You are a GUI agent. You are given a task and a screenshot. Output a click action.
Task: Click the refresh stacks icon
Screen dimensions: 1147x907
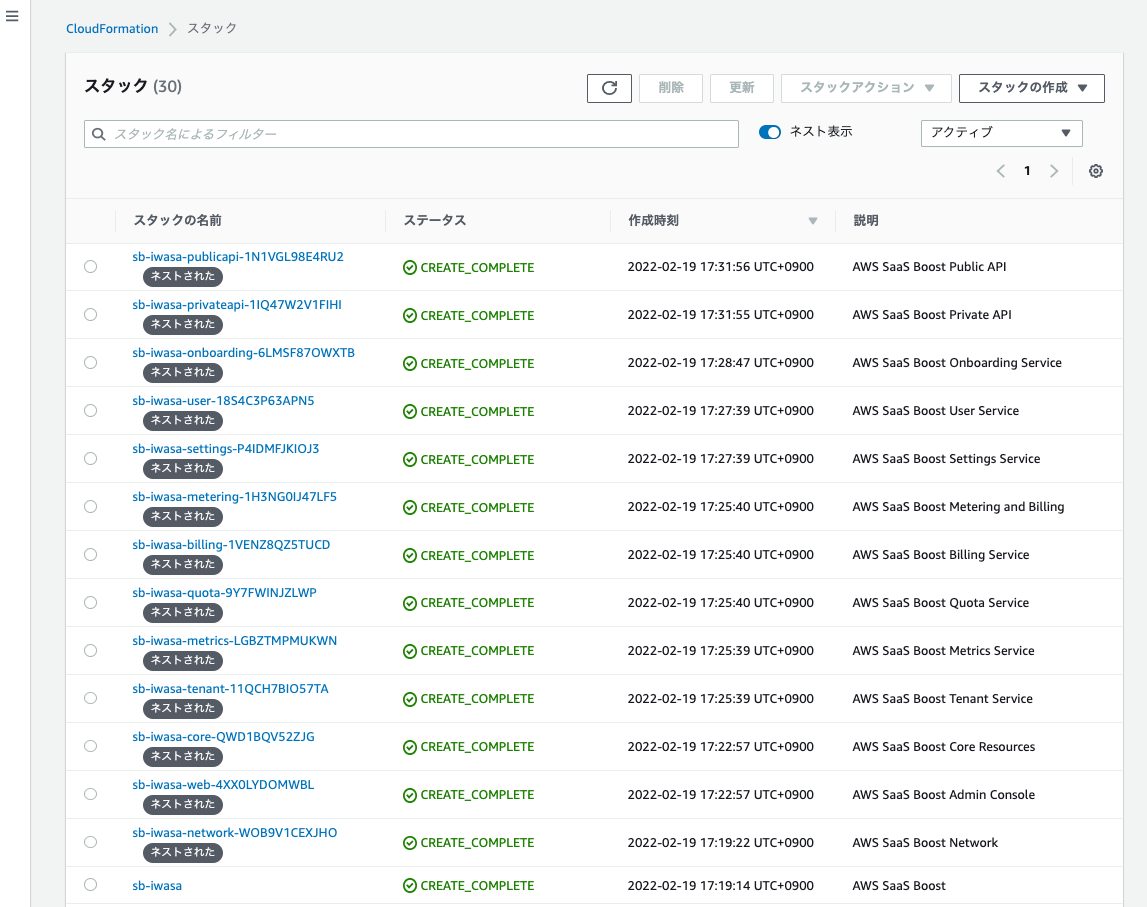pos(609,88)
